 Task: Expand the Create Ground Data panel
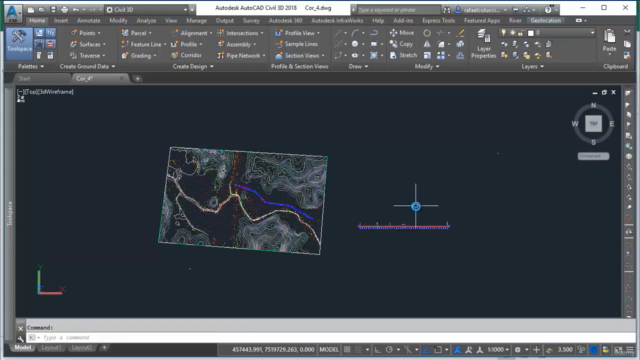click(87, 66)
